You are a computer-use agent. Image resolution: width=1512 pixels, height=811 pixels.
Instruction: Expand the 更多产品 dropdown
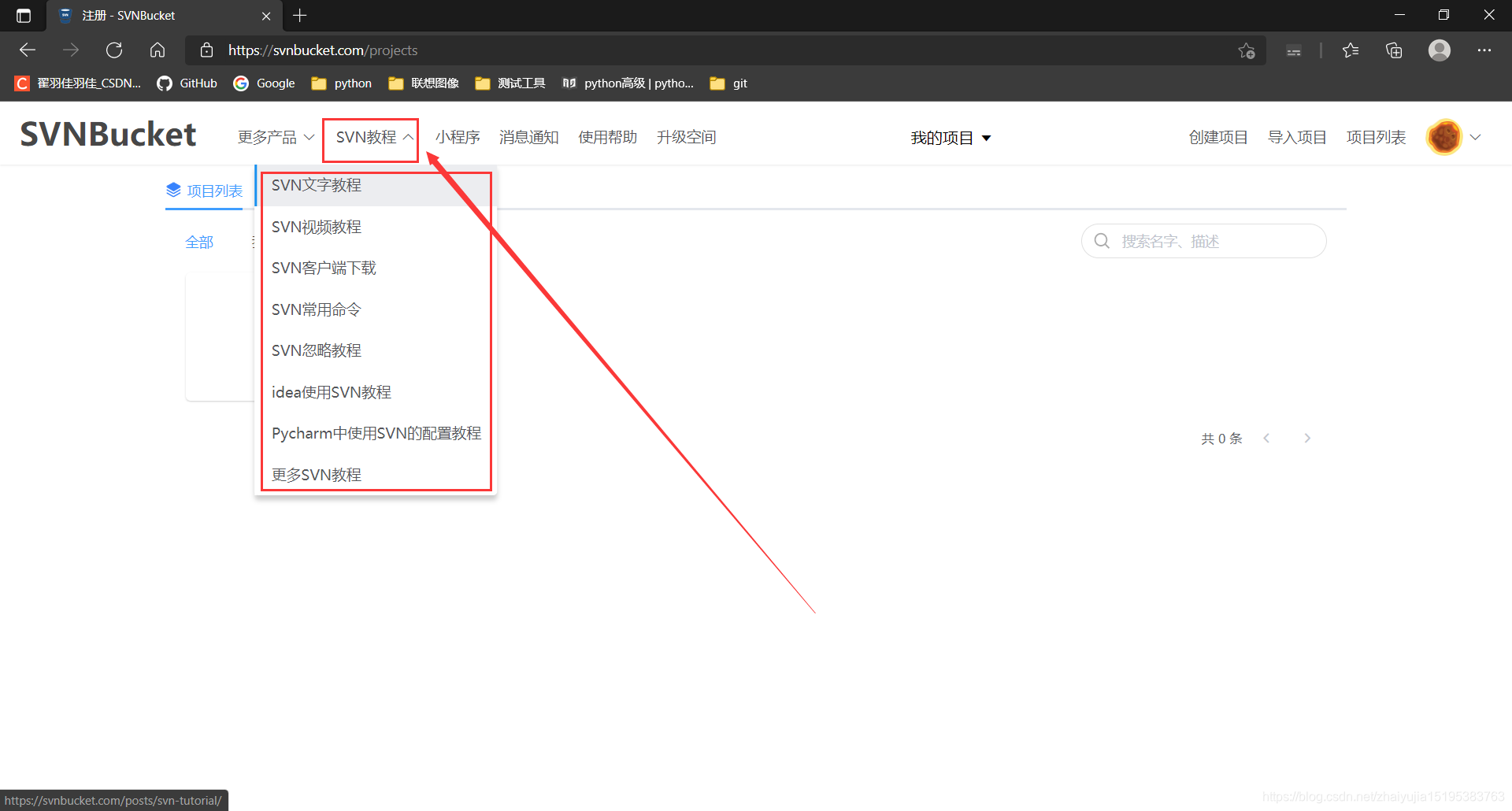(x=275, y=137)
